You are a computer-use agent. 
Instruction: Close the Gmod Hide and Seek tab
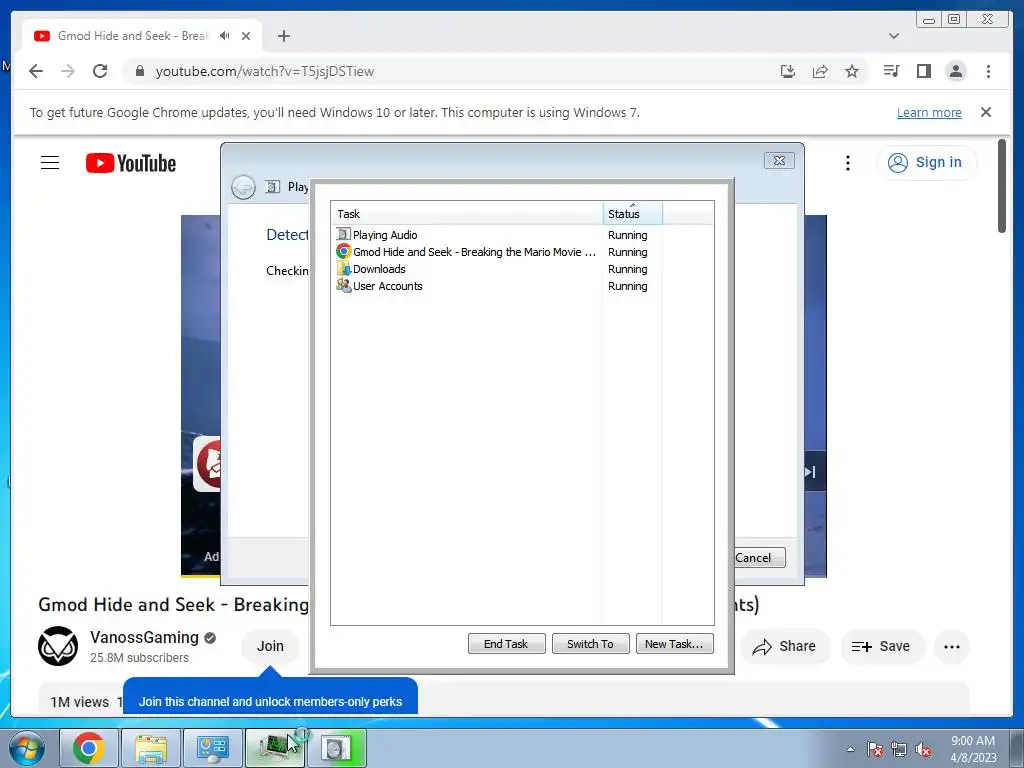(246, 36)
